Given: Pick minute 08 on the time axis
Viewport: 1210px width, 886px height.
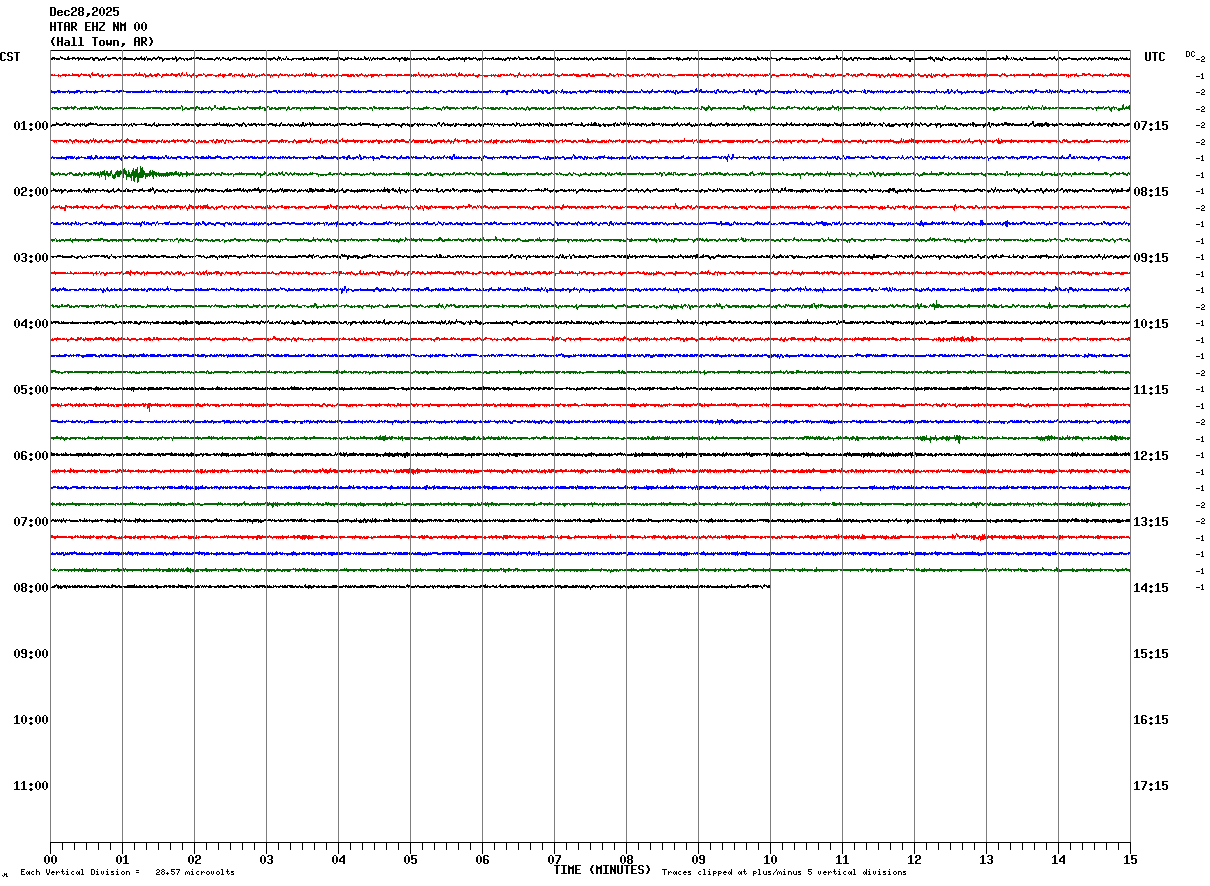Looking at the screenshot, I should pos(626,859).
